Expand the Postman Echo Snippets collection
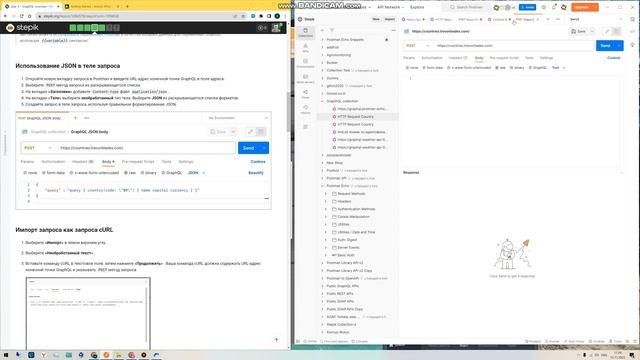This screenshot has width=640, height=360. click(x=322, y=40)
